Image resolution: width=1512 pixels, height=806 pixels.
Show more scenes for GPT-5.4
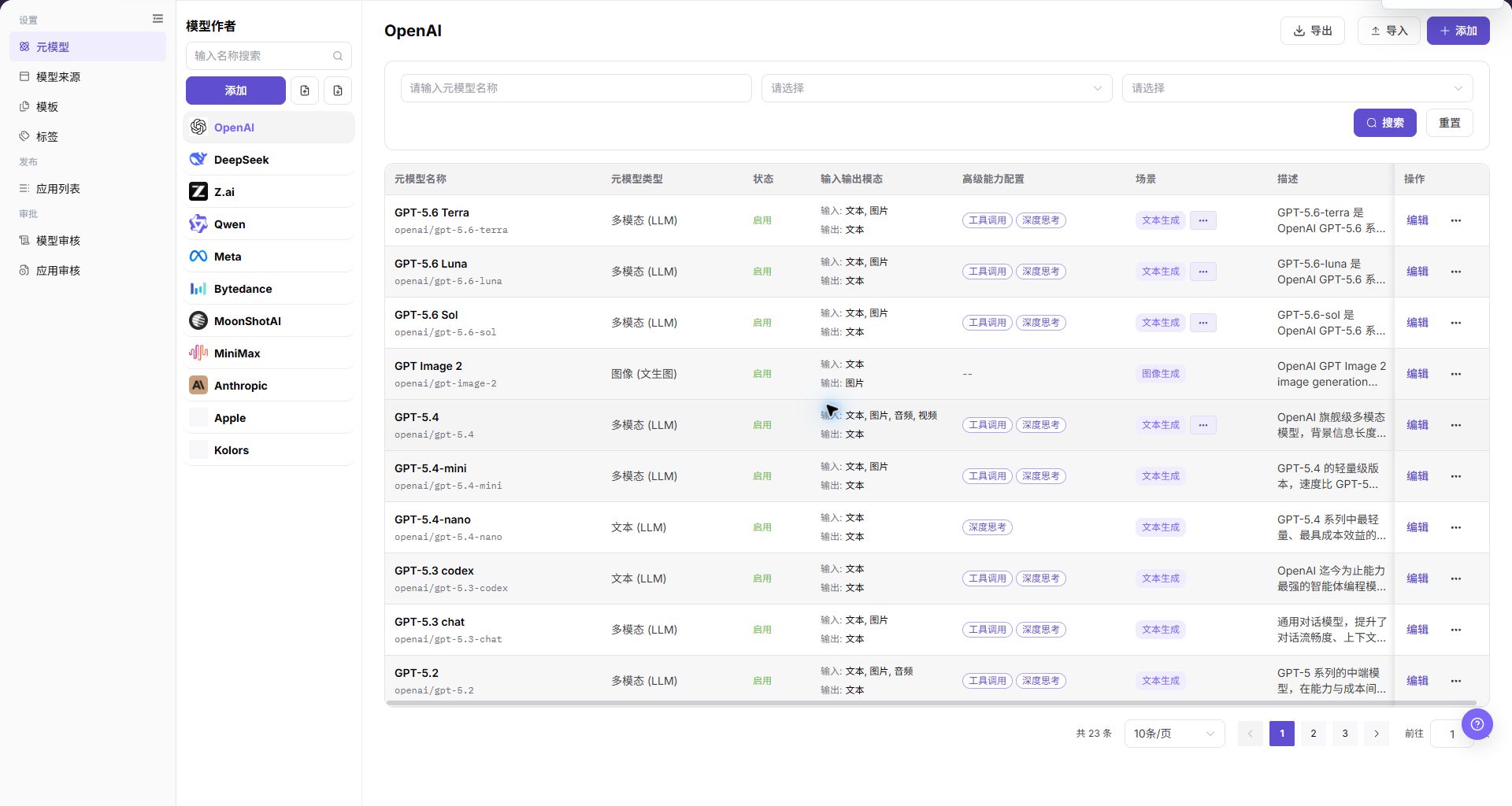1203,425
